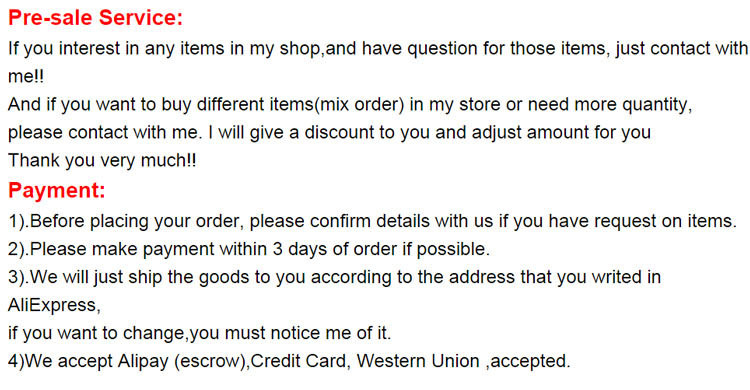Click the red Pre-sale Service heading

point(96,18)
